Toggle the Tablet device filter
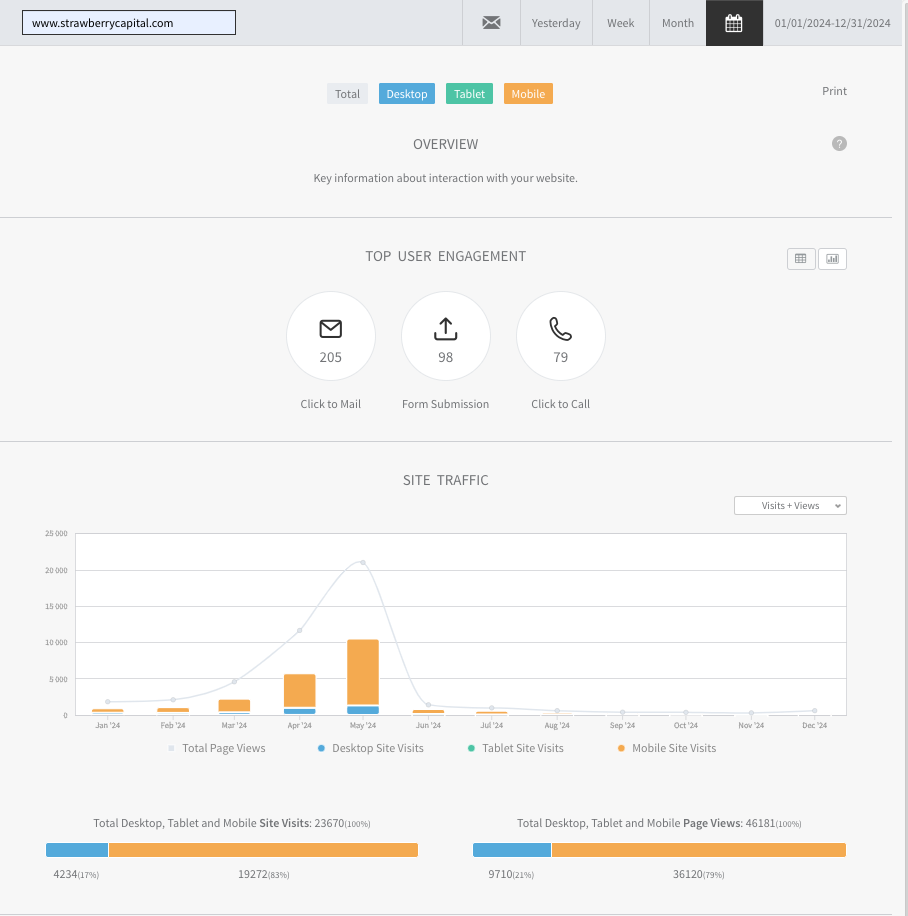This screenshot has width=908, height=916. point(469,93)
